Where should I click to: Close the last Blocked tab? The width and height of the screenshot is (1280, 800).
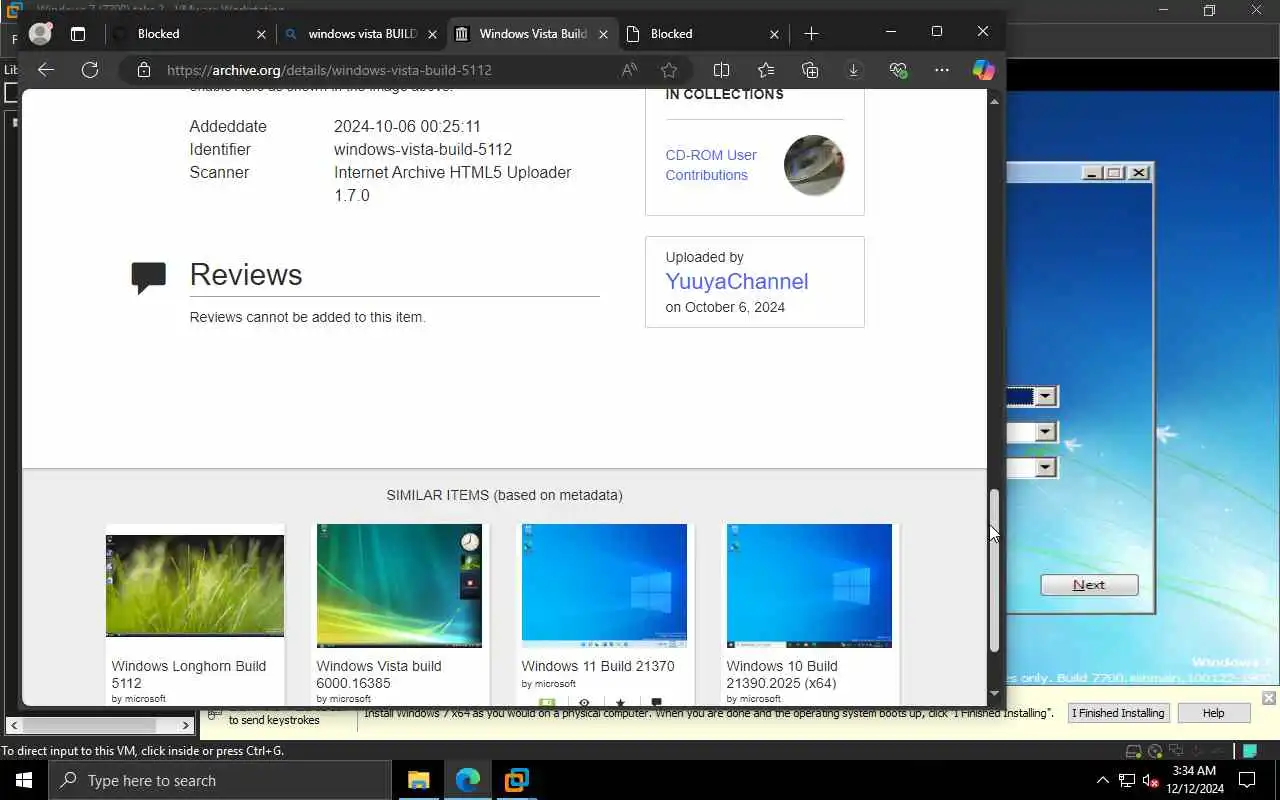[x=774, y=34]
